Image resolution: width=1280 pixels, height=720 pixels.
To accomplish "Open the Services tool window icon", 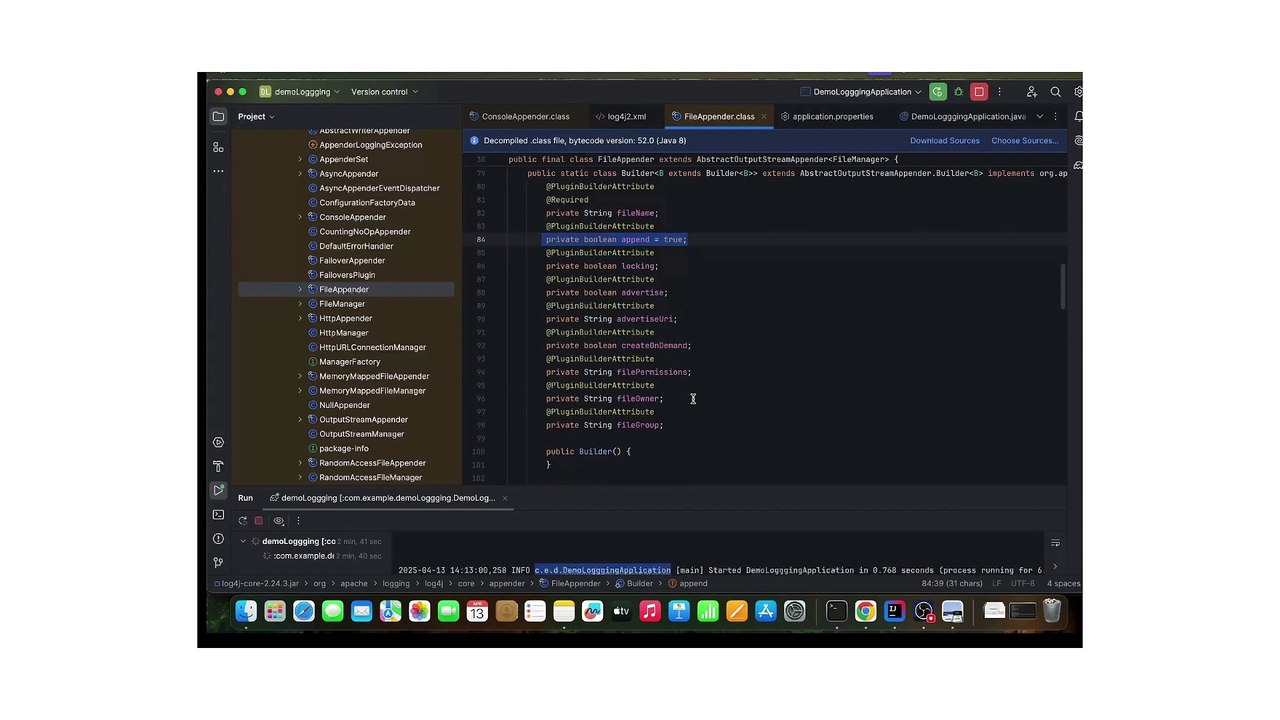I will coord(218,442).
